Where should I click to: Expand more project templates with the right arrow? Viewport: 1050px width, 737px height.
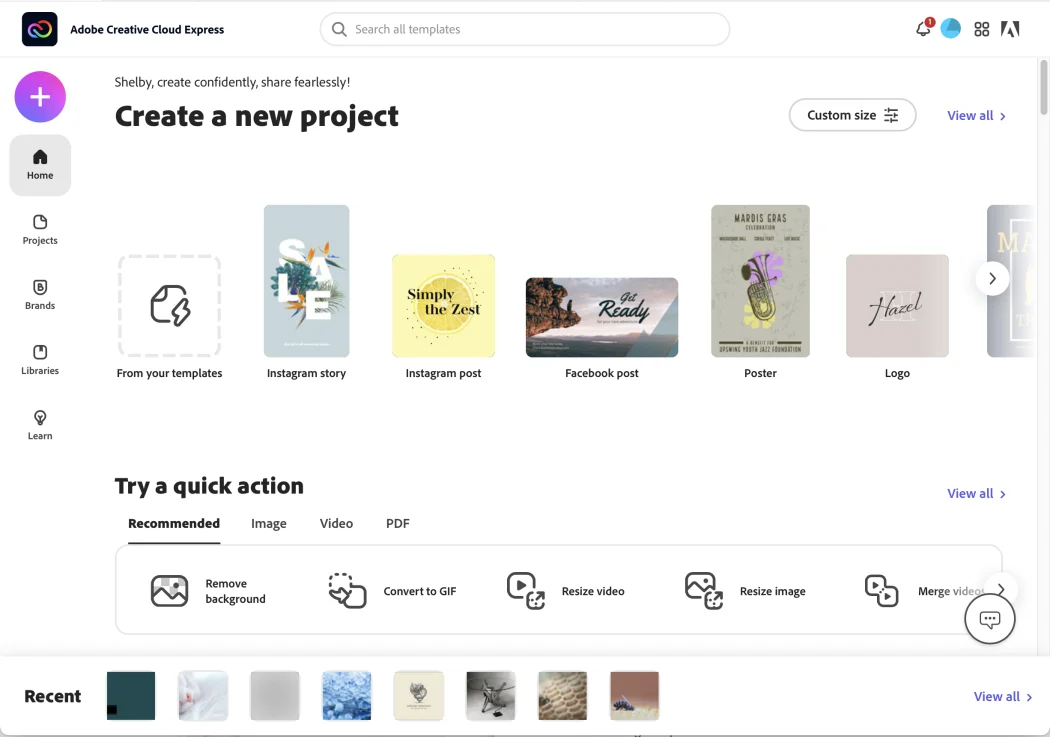point(992,278)
